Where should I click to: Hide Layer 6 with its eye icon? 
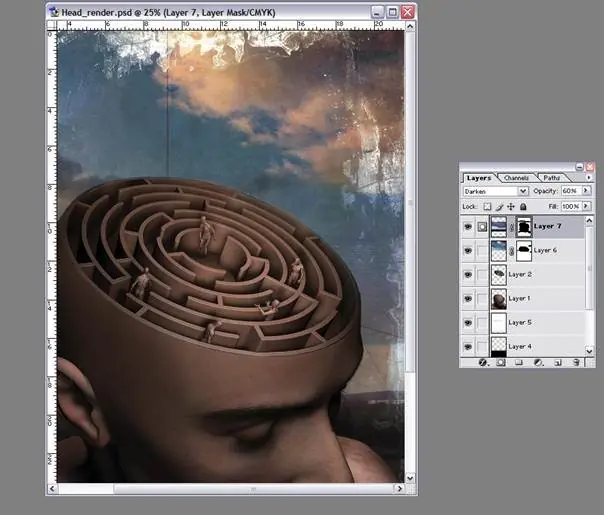click(x=468, y=251)
